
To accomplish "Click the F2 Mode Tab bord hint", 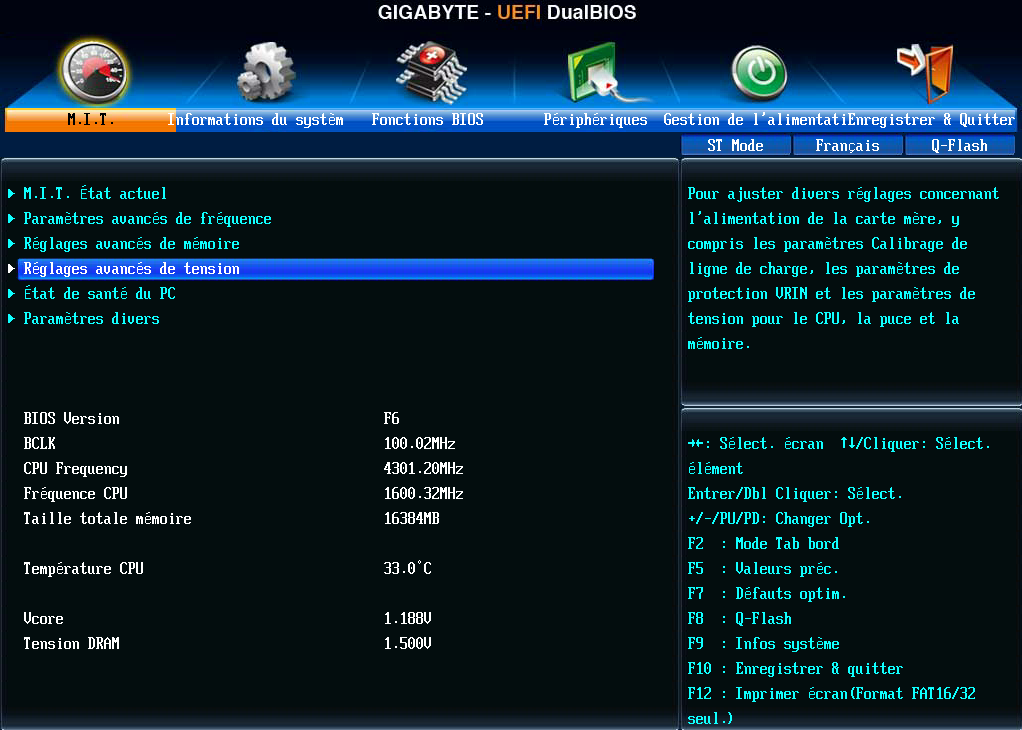I will coord(763,544).
